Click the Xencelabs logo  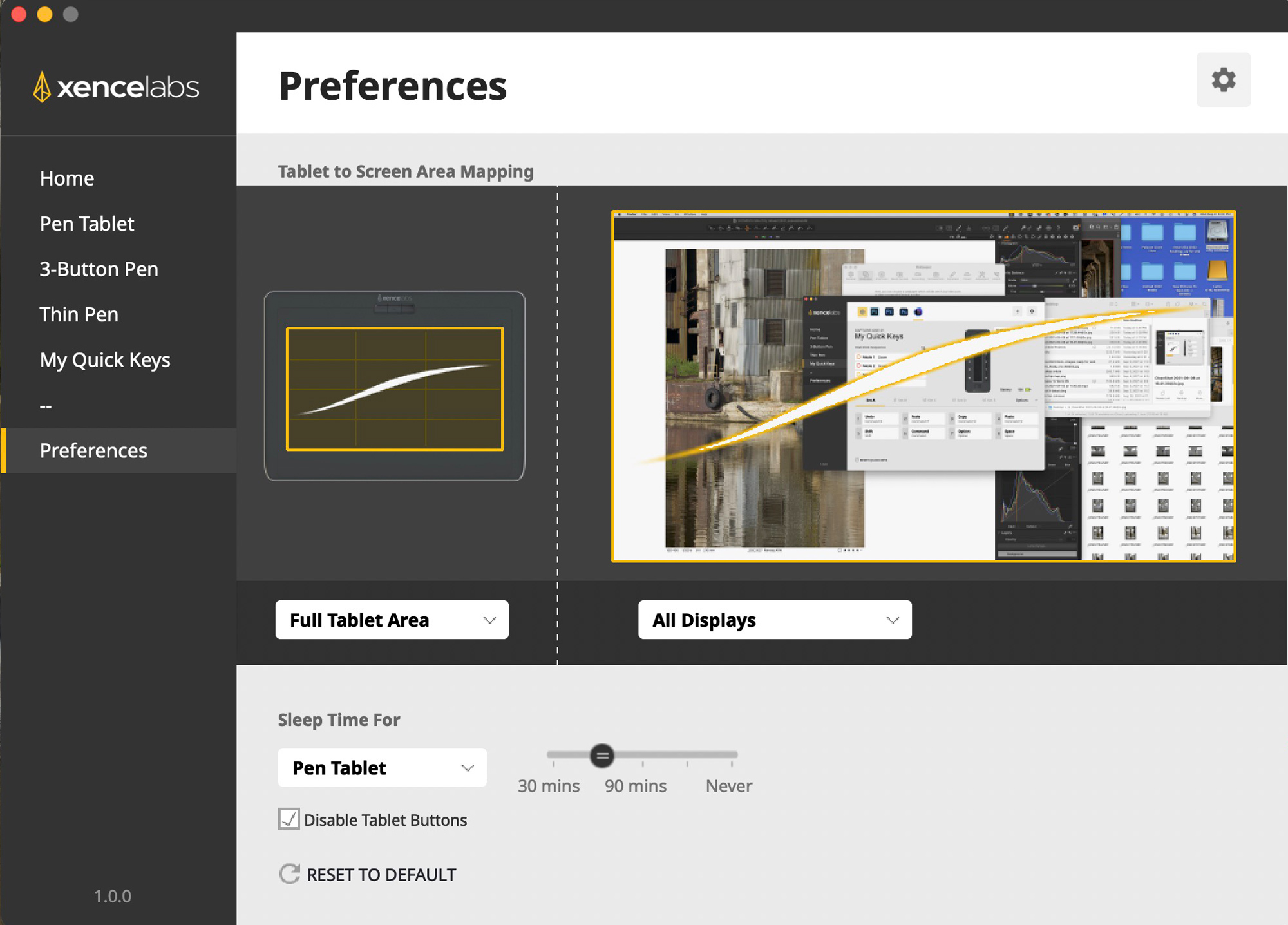[x=117, y=86]
